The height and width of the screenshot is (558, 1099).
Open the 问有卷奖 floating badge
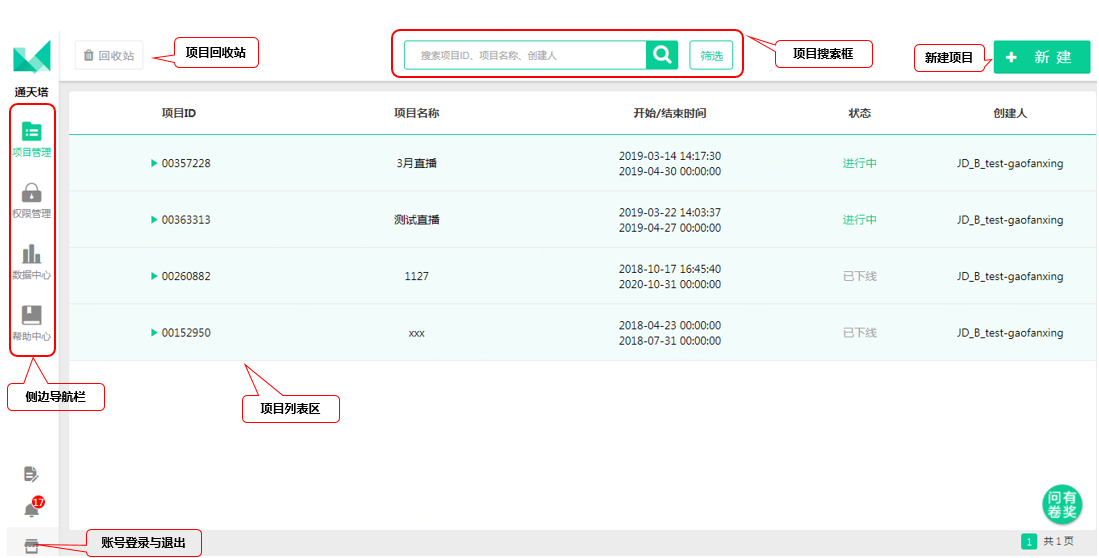tap(1062, 504)
